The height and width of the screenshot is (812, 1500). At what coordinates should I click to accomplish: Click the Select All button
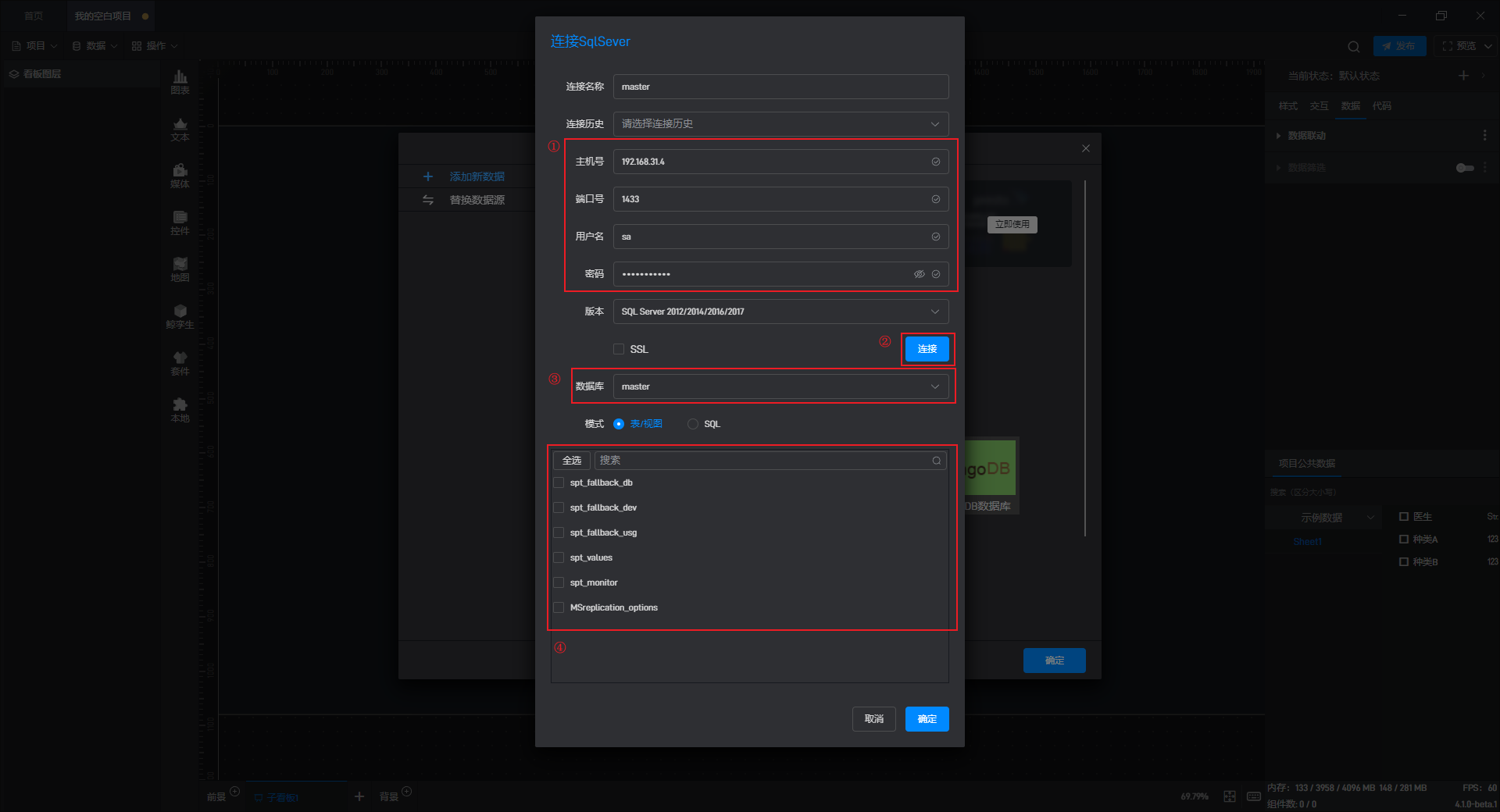572,461
